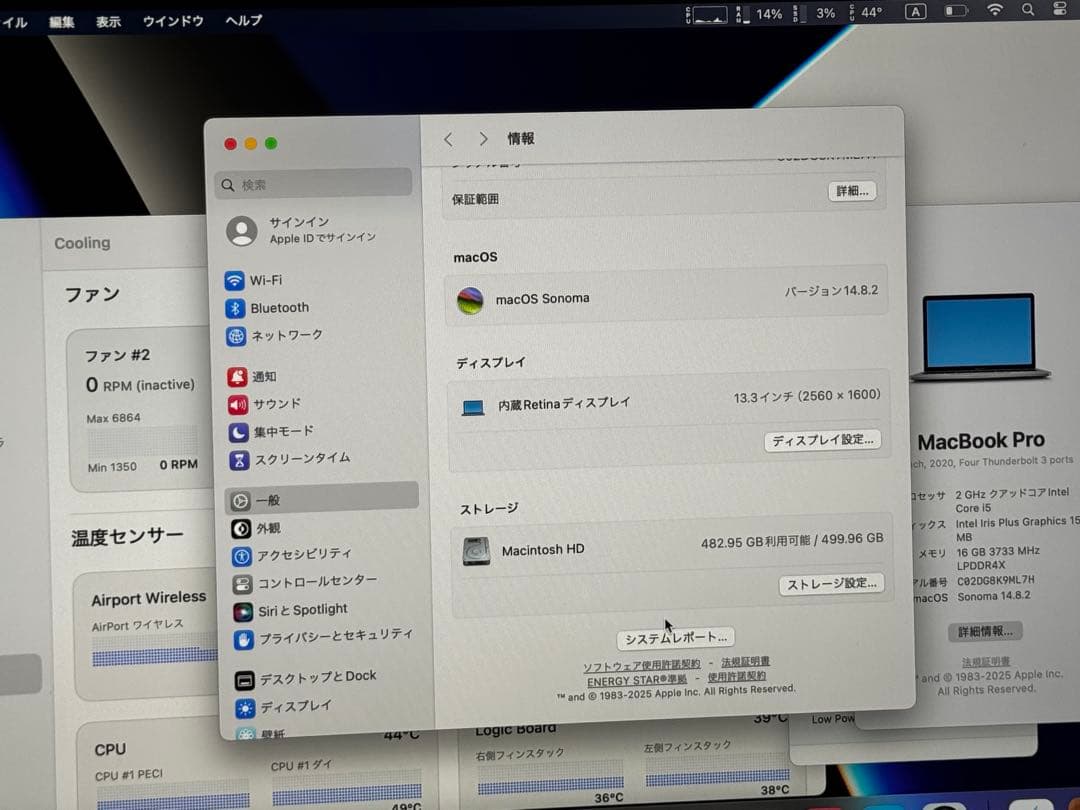1080x810 pixels.
Task: Open 通知 (Notifications) settings
Action: click(x=270, y=377)
